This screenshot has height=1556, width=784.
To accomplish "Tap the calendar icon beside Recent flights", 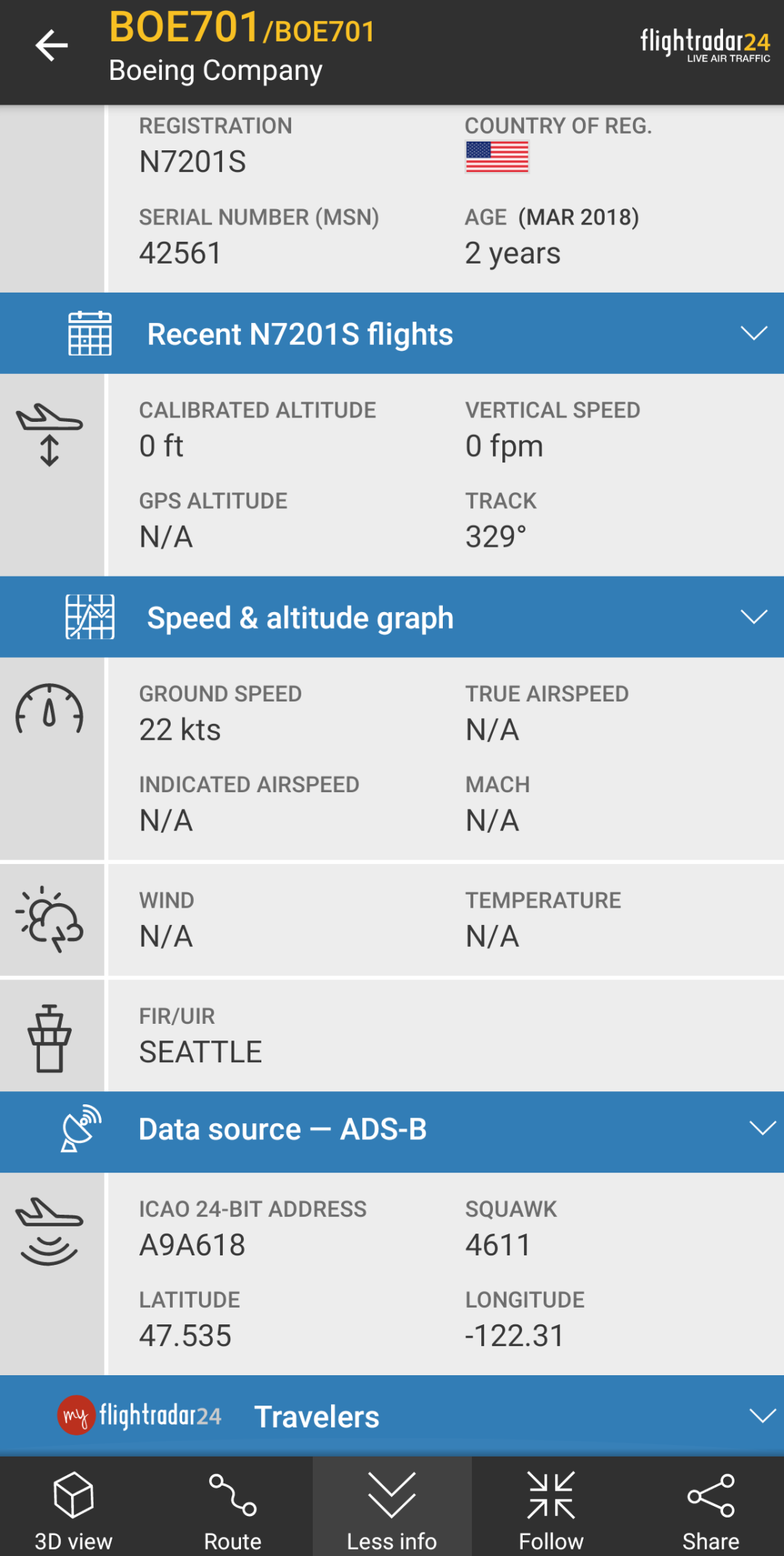I will (x=90, y=333).
